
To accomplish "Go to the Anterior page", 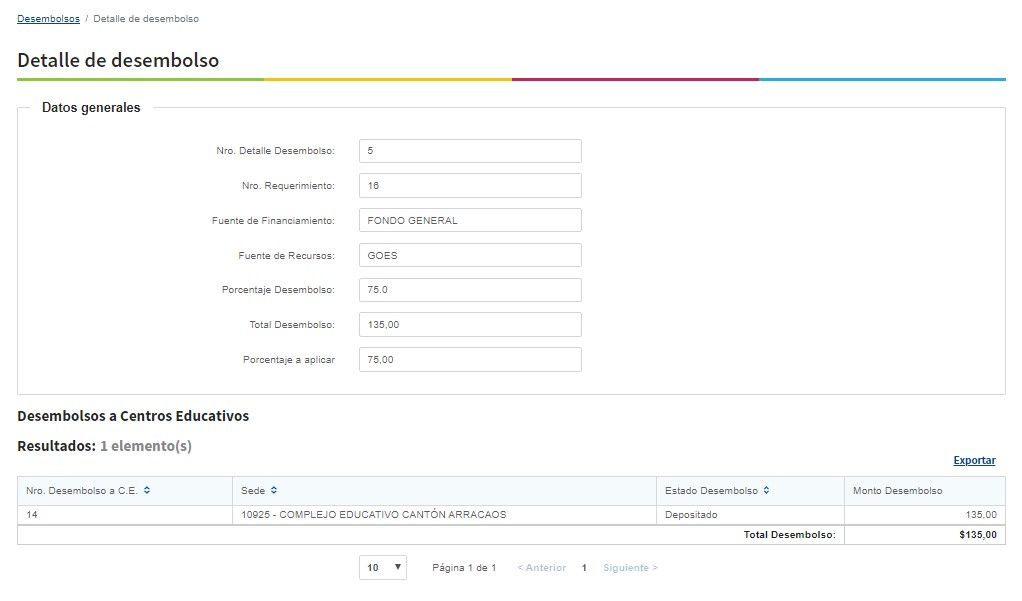I will (541, 568).
